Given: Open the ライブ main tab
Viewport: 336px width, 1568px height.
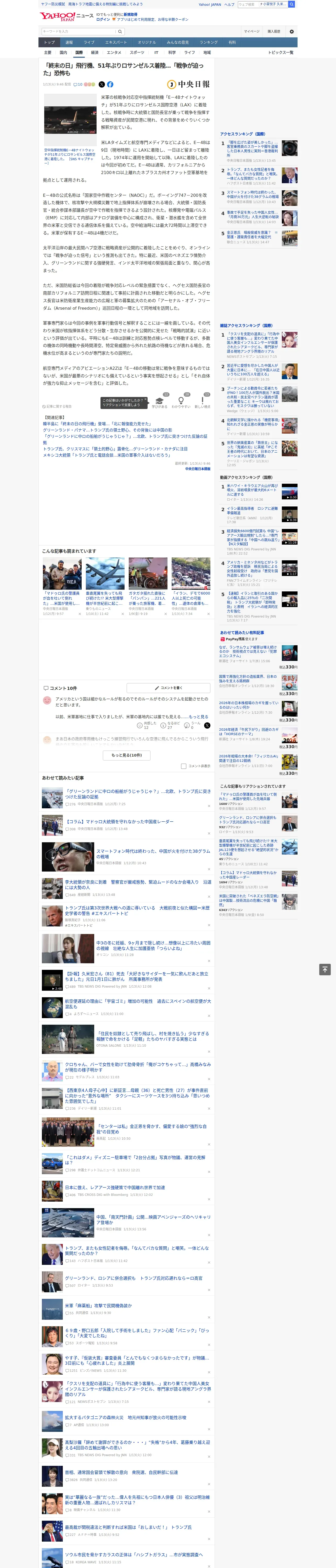Looking at the screenshot, I should [89, 43].
